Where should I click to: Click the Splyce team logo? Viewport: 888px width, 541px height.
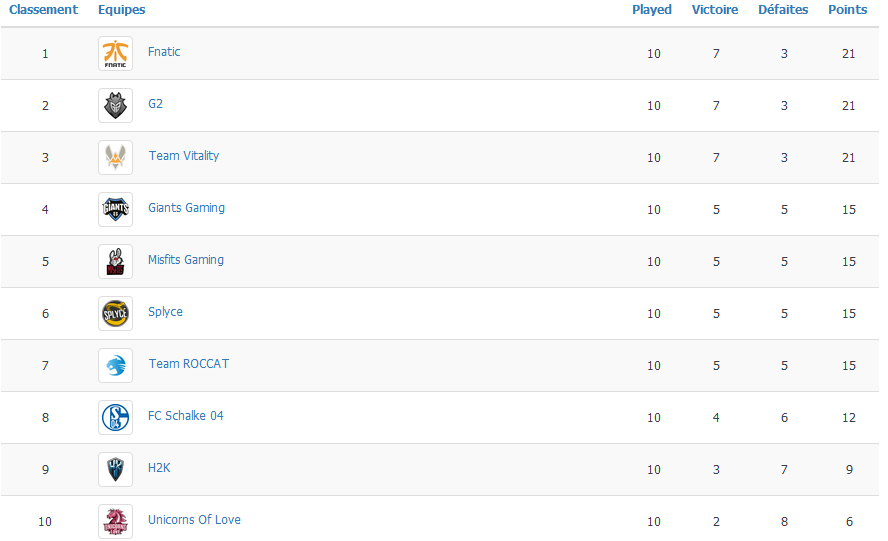[x=116, y=313]
